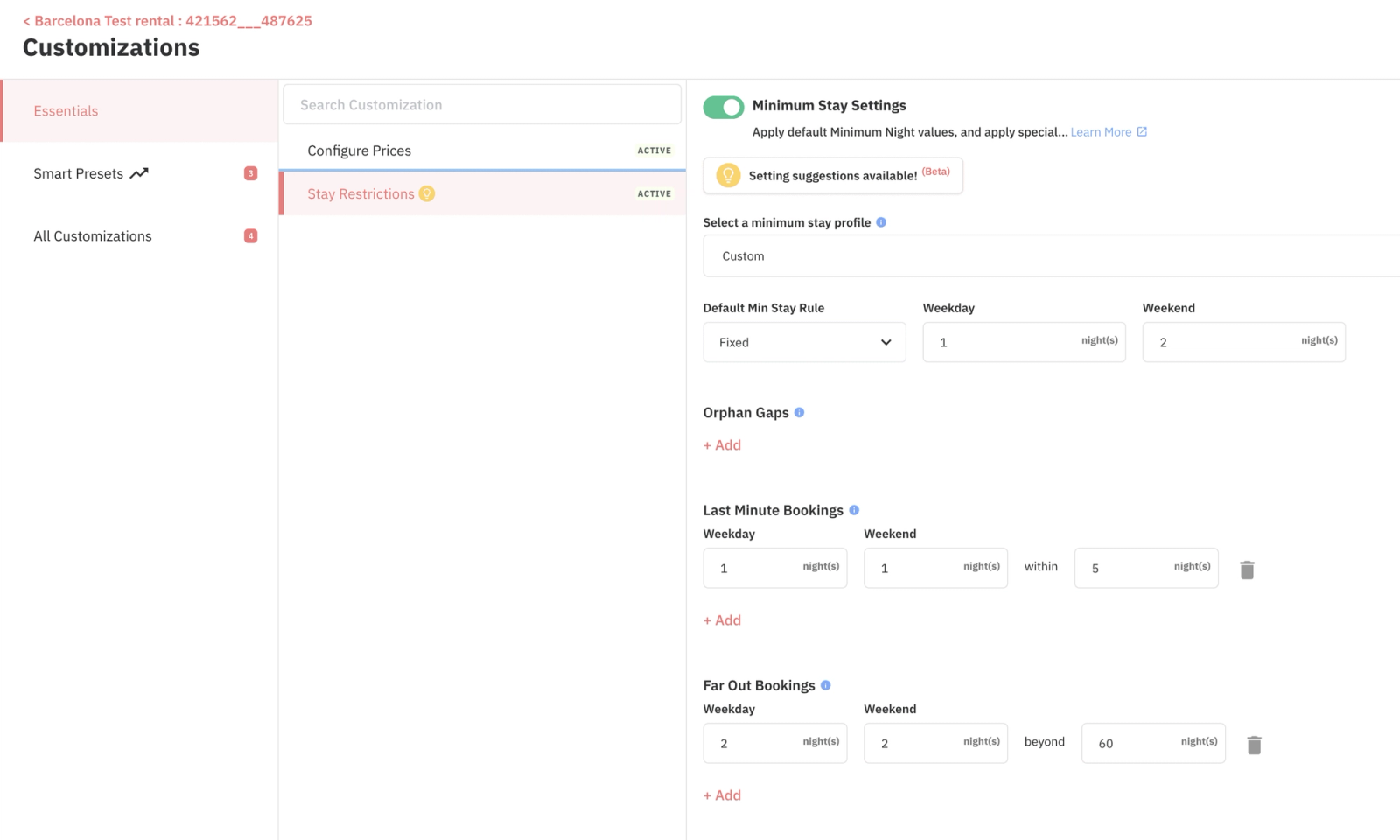Click the Far Out Bookings info icon

[x=825, y=685]
